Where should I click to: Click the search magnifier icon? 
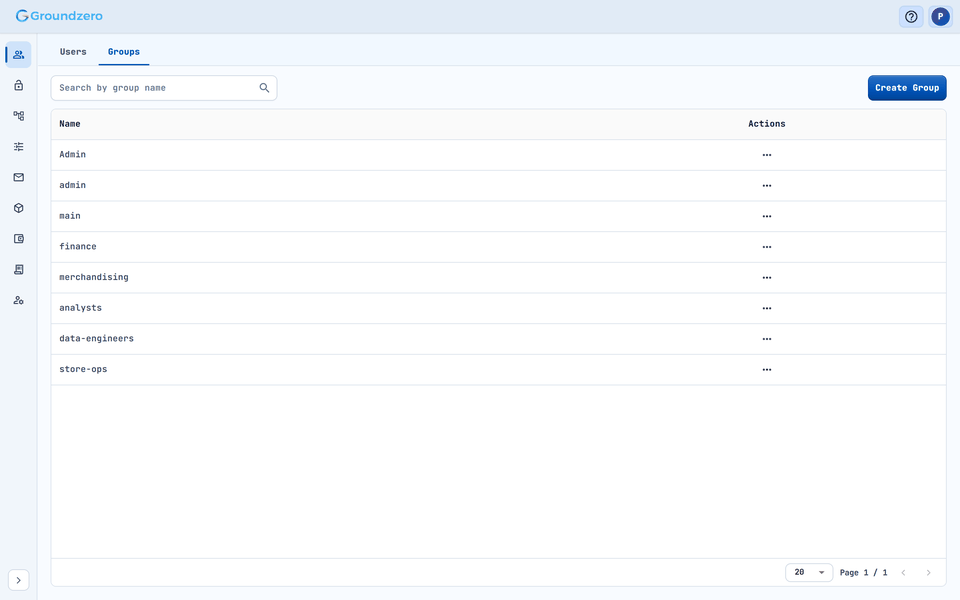click(264, 88)
